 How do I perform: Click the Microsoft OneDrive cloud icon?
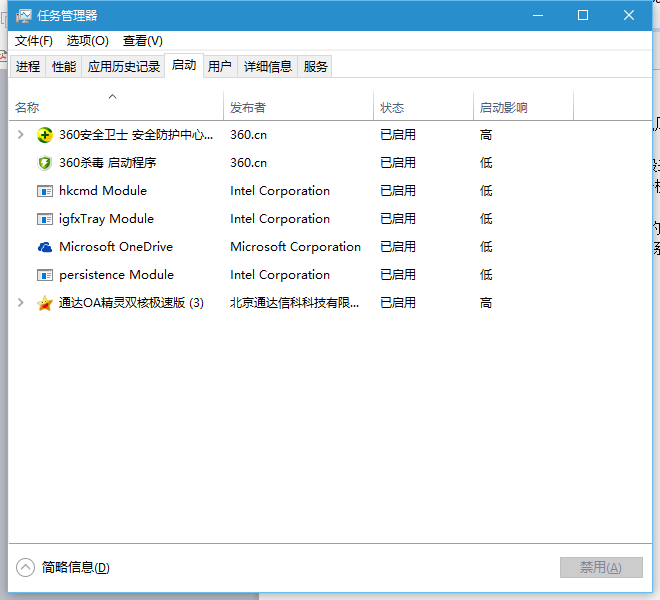[45, 247]
